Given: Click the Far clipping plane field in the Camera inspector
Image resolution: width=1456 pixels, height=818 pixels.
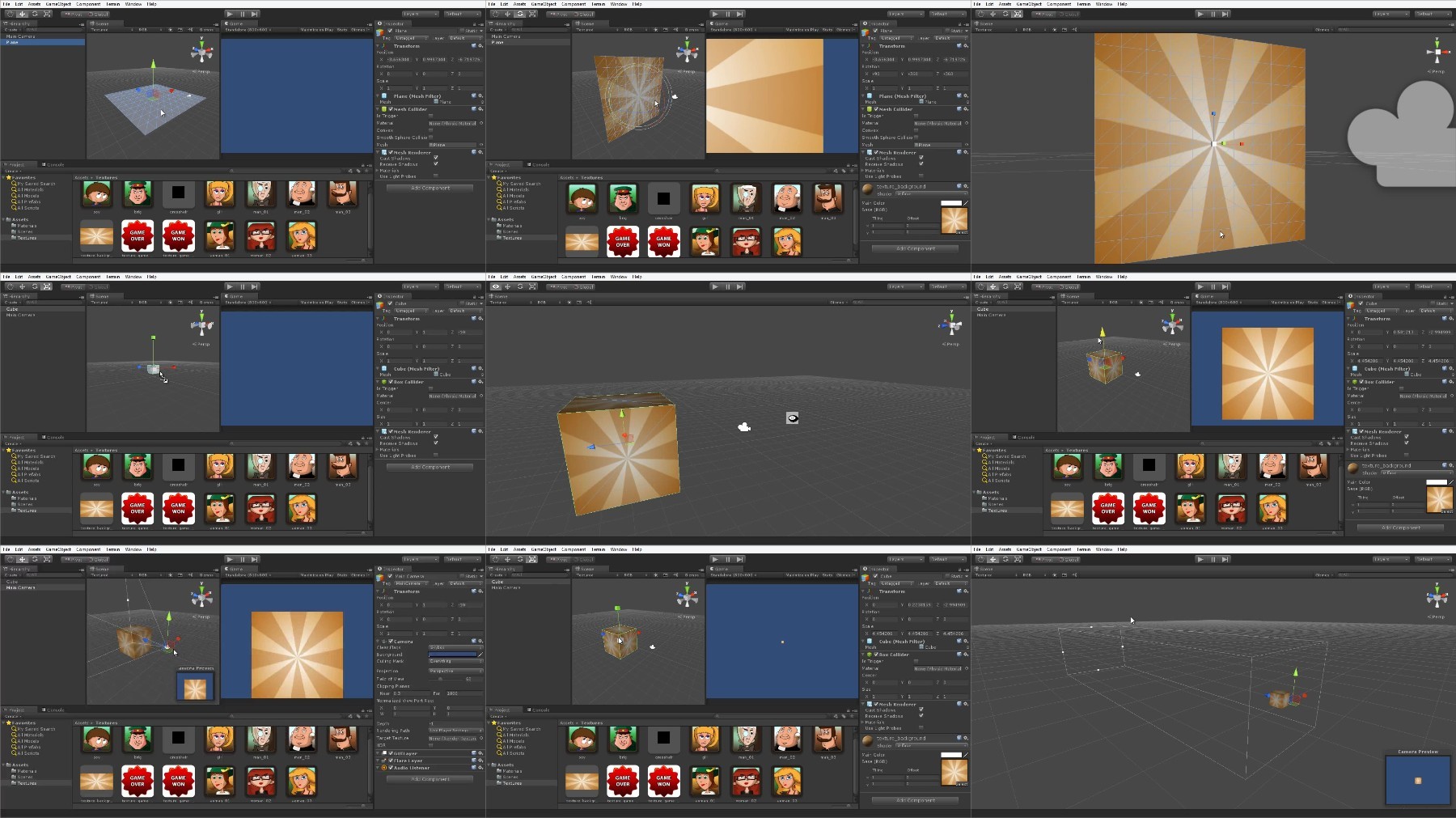Looking at the screenshot, I should tap(464, 693).
